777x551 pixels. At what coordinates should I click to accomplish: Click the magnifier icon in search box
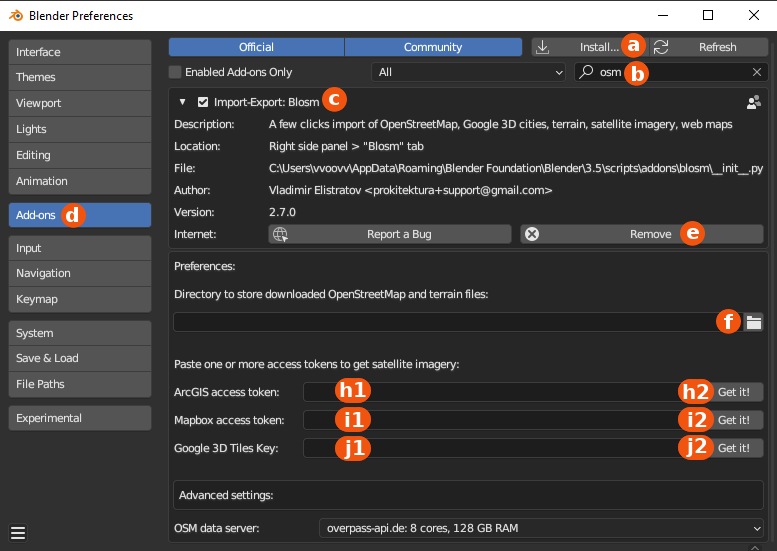(x=586, y=72)
